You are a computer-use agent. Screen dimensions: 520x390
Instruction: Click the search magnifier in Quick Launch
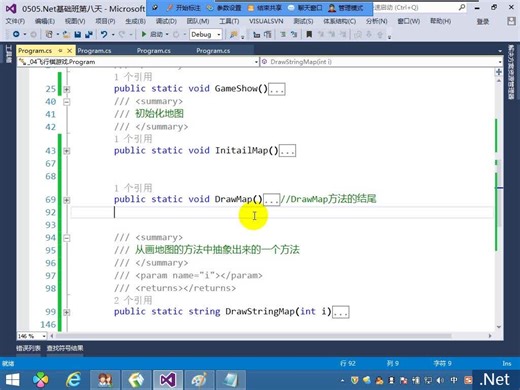click(462, 7)
